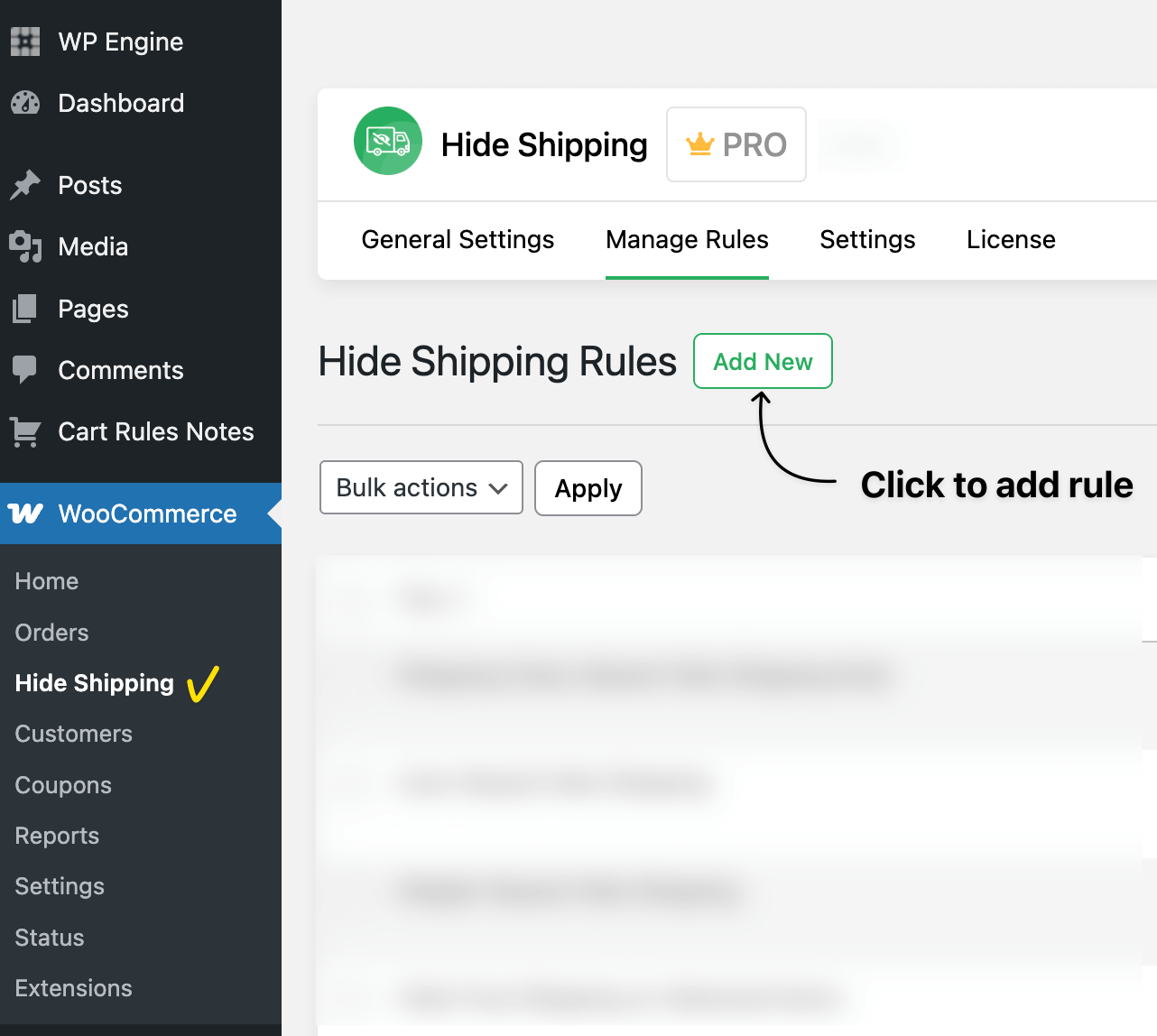Click the Cart Rules Notes cart icon
1157x1036 pixels.
pos(25,431)
